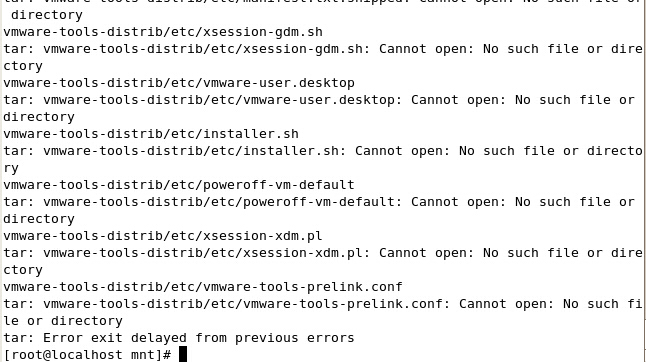Click the tar error line for installer.sh
The width and height of the screenshot is (646, 362).
point(323,151)
